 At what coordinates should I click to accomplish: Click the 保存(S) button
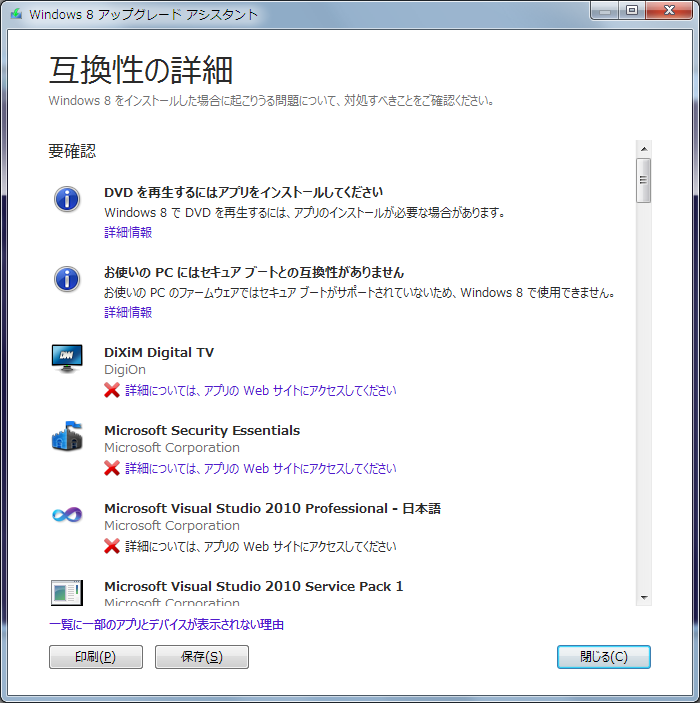(202, 657)
